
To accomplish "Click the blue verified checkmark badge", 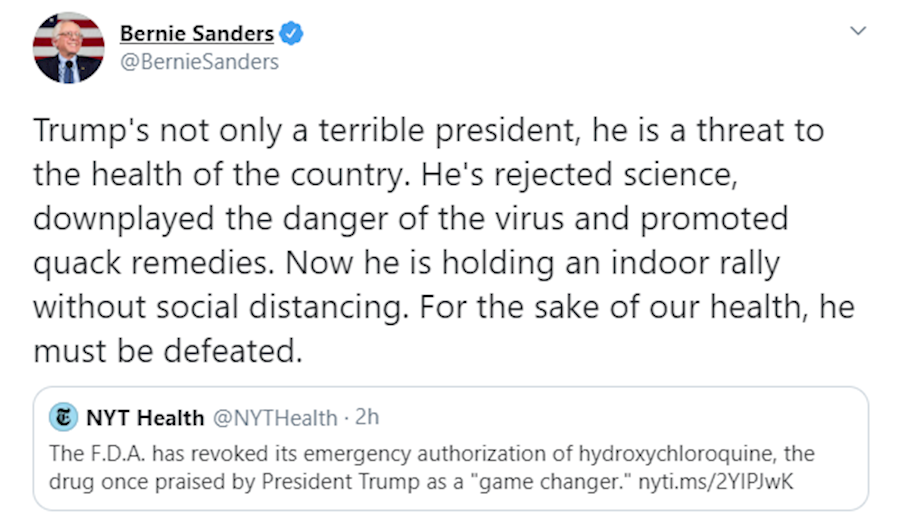I will tap(291, 34).
